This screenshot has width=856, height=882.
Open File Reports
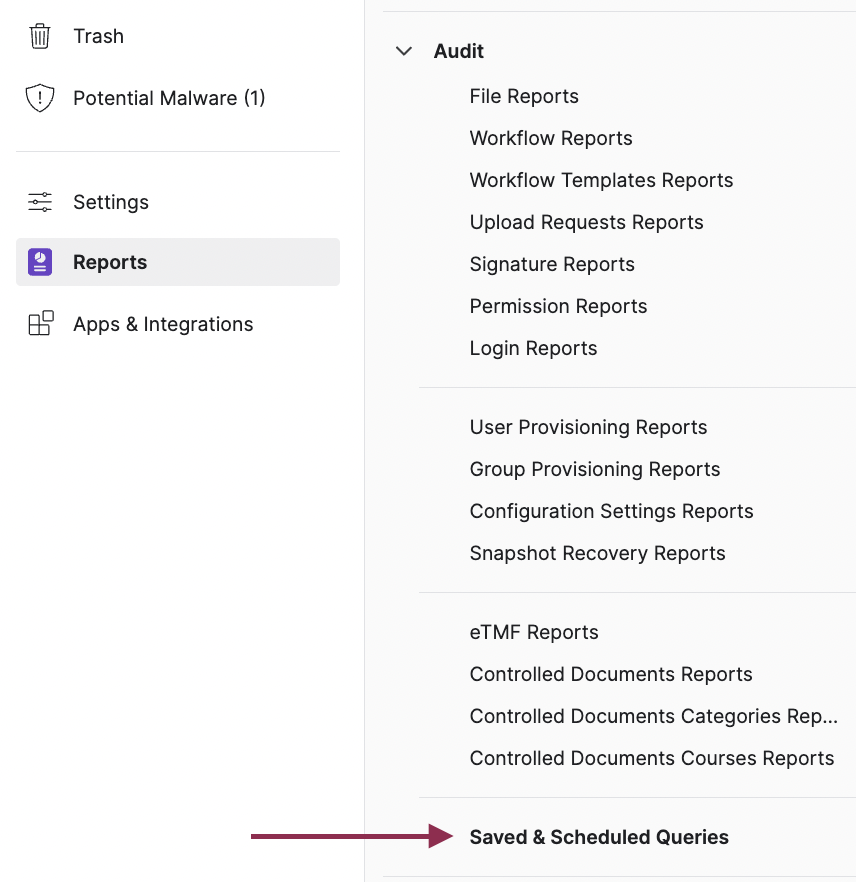tap(524, 96)
